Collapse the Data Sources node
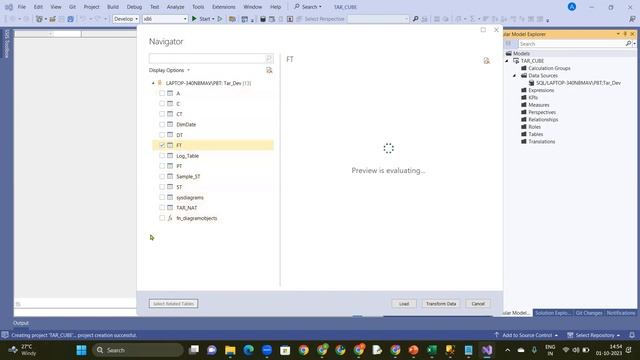 pyautogui.click(x=514, y=76)
